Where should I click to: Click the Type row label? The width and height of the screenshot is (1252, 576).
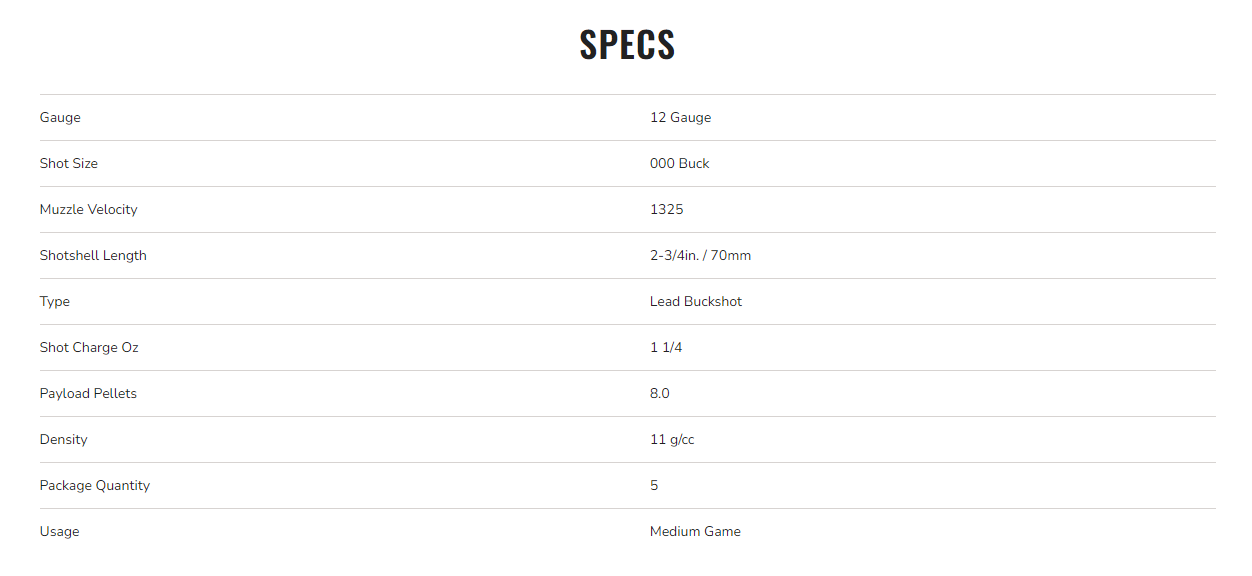coord(55,301)
